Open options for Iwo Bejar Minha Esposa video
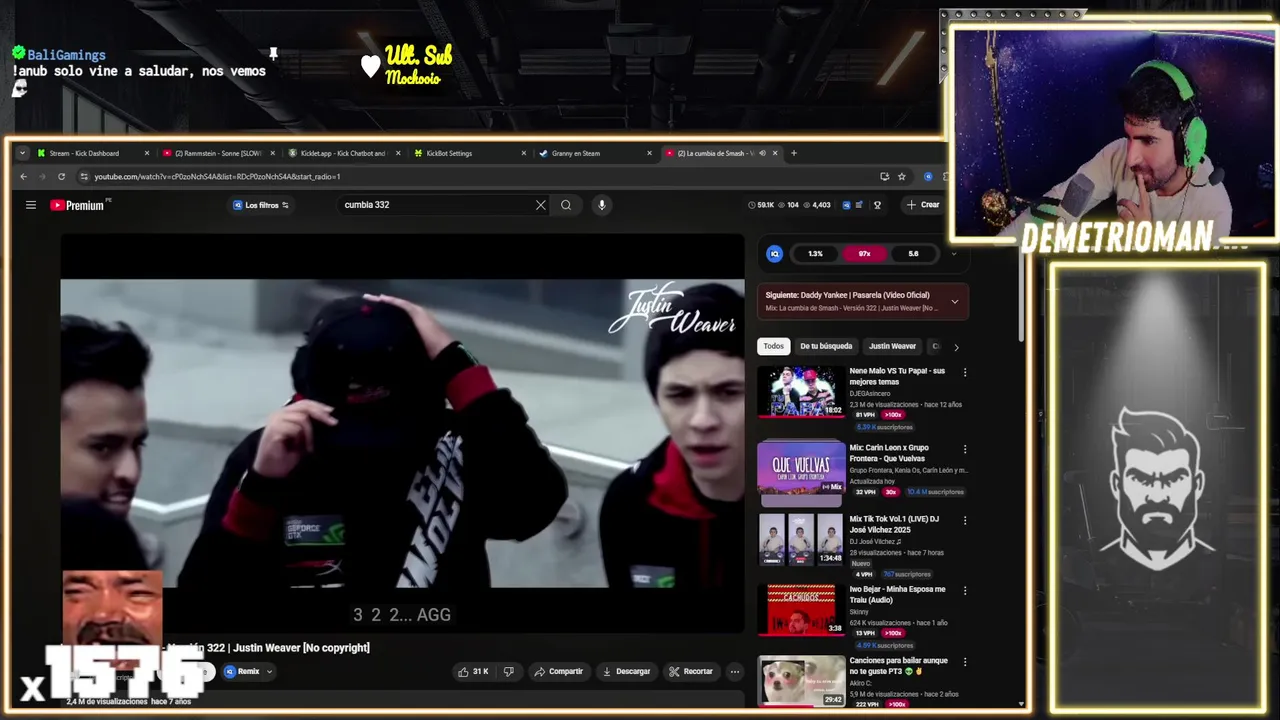The image size is (1280, 720). pos(965,591)
